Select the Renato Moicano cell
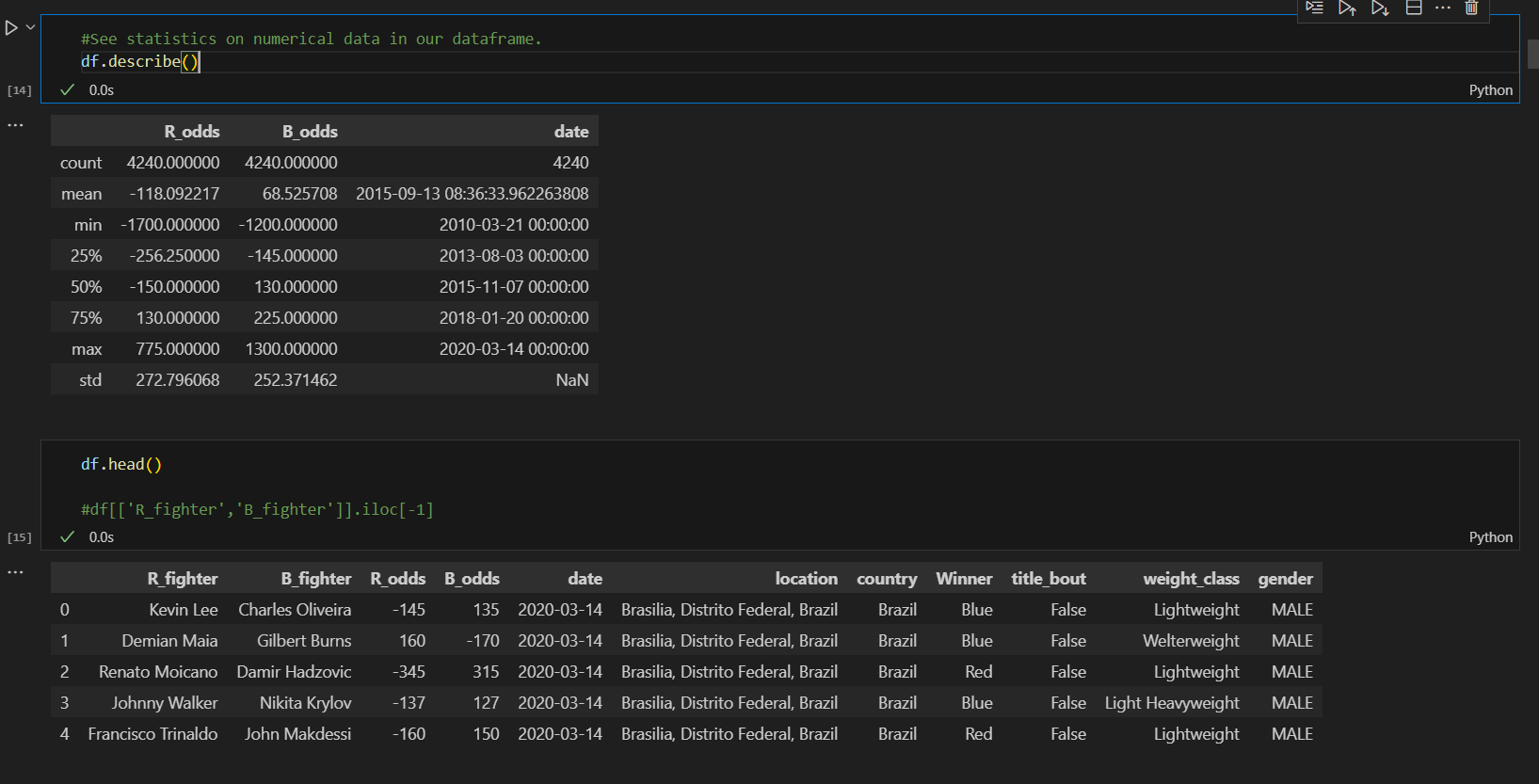This screenshot has height=784, width=1539. coord(158,672)
